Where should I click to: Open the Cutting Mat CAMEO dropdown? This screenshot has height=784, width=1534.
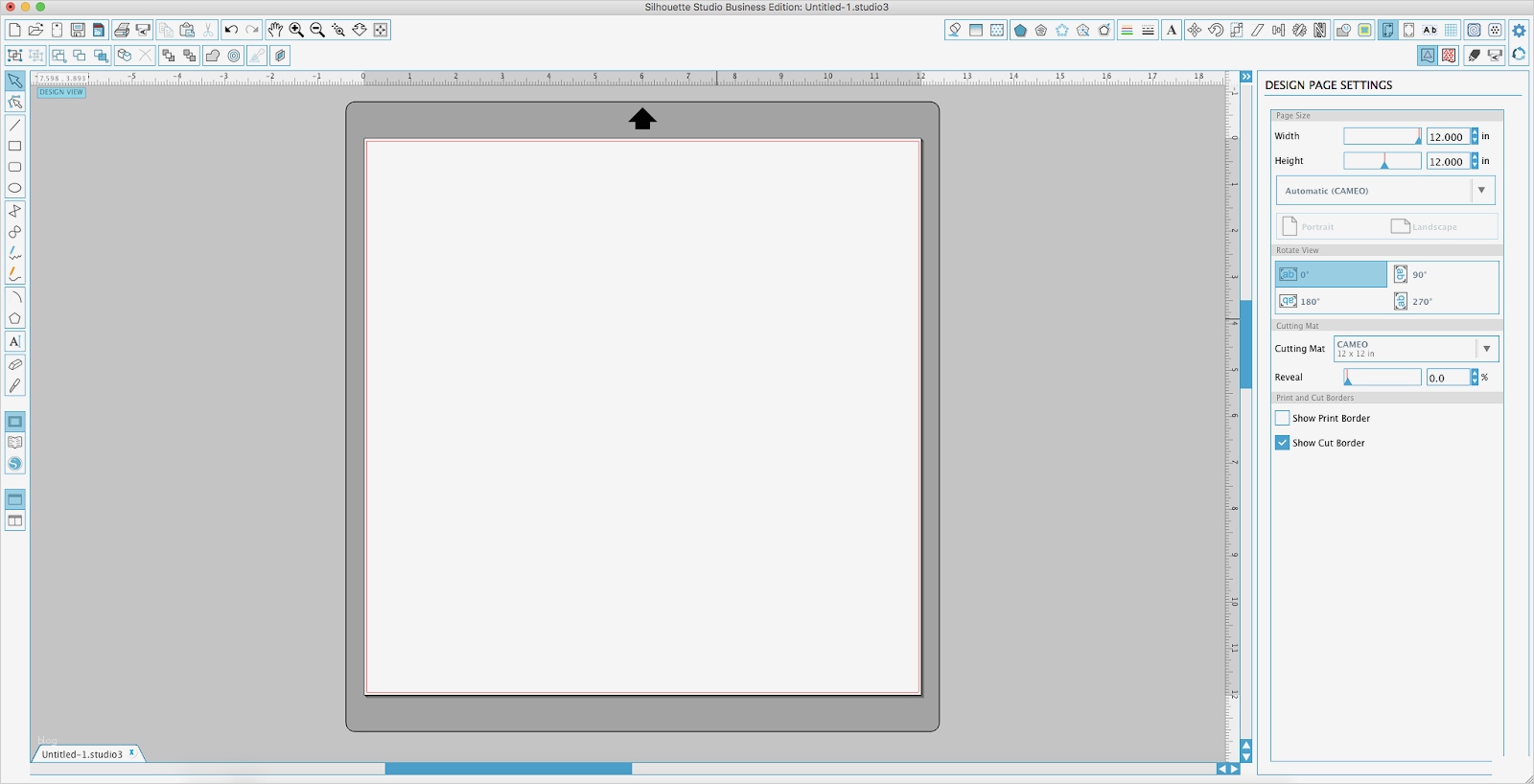coord(1416,349)
